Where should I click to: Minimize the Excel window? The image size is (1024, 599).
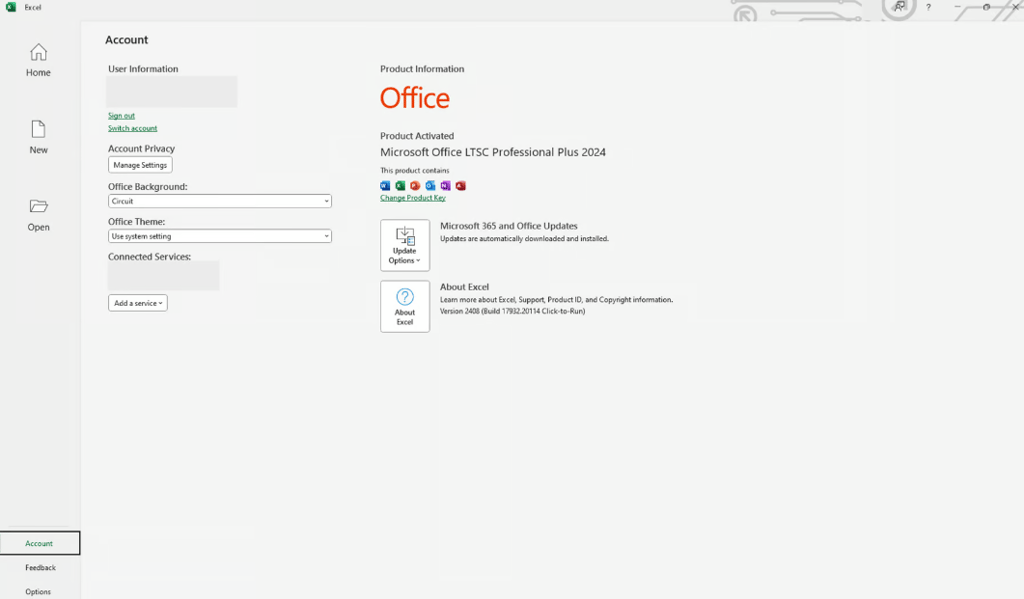[x=957, y=7]
